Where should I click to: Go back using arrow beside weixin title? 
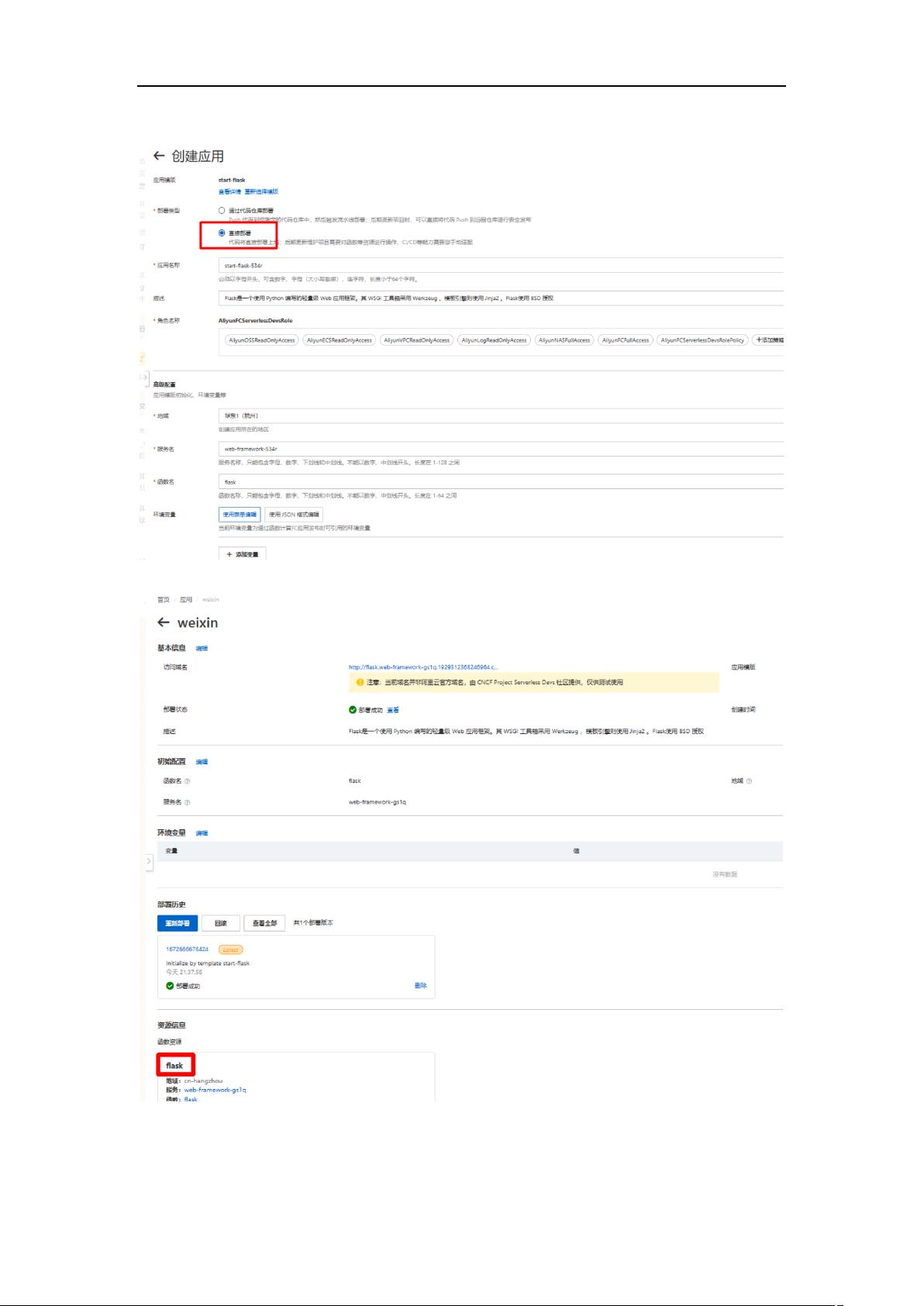[163, 622]
